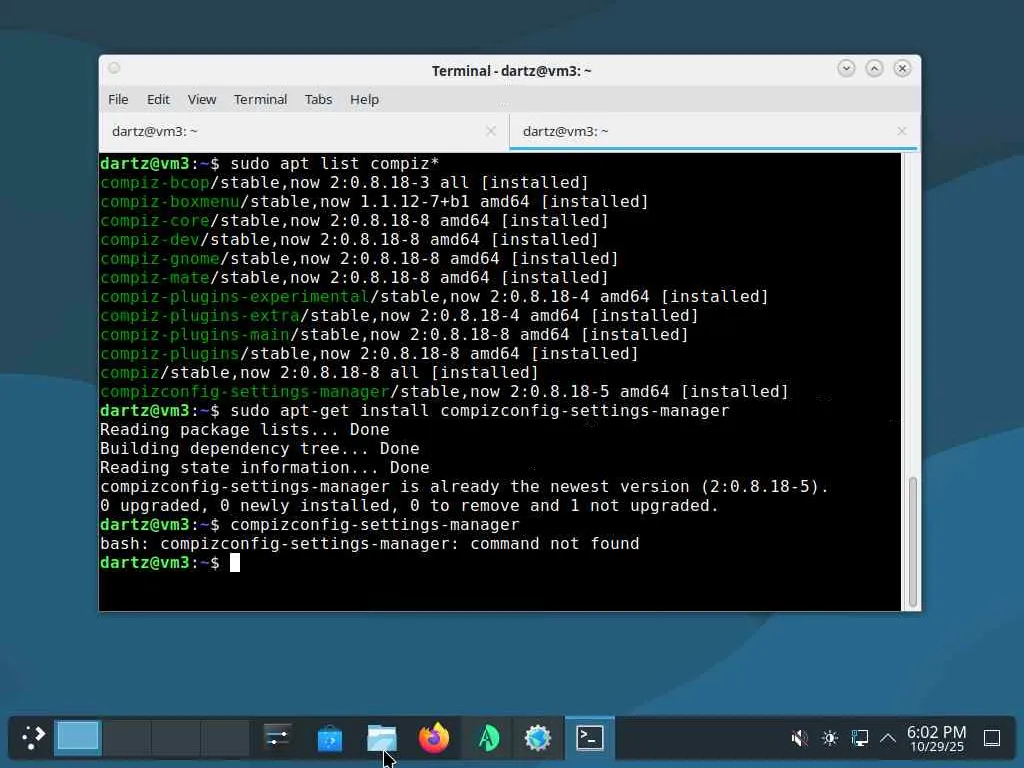Viewport: 1024px width, 768px height.
Task: Click "Reading package lists... Done" line
Action: point(244,429)
